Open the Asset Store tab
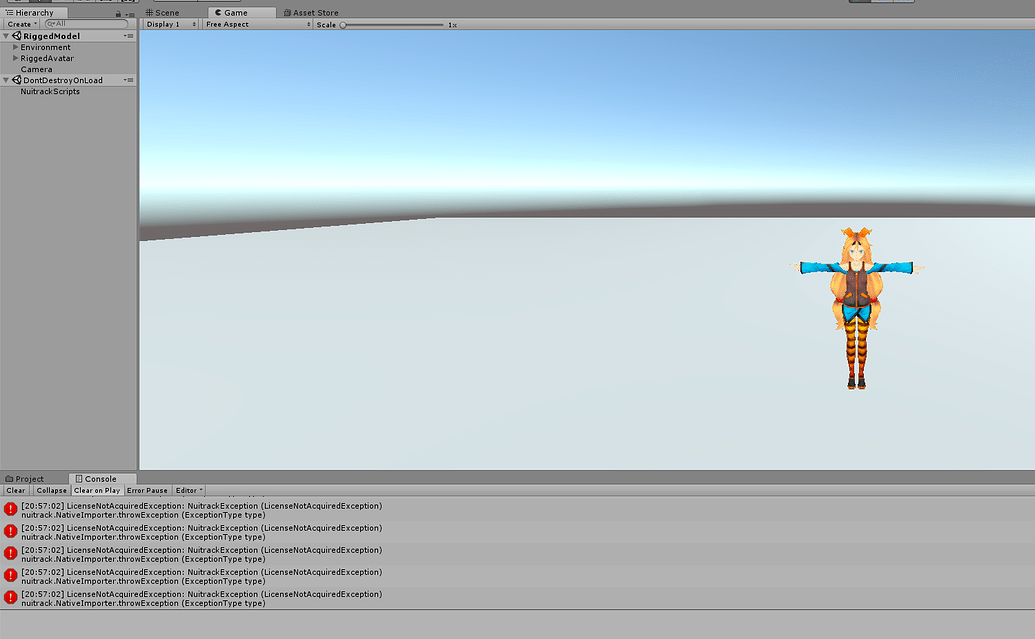1035x639 pixels. coord(310,12)
